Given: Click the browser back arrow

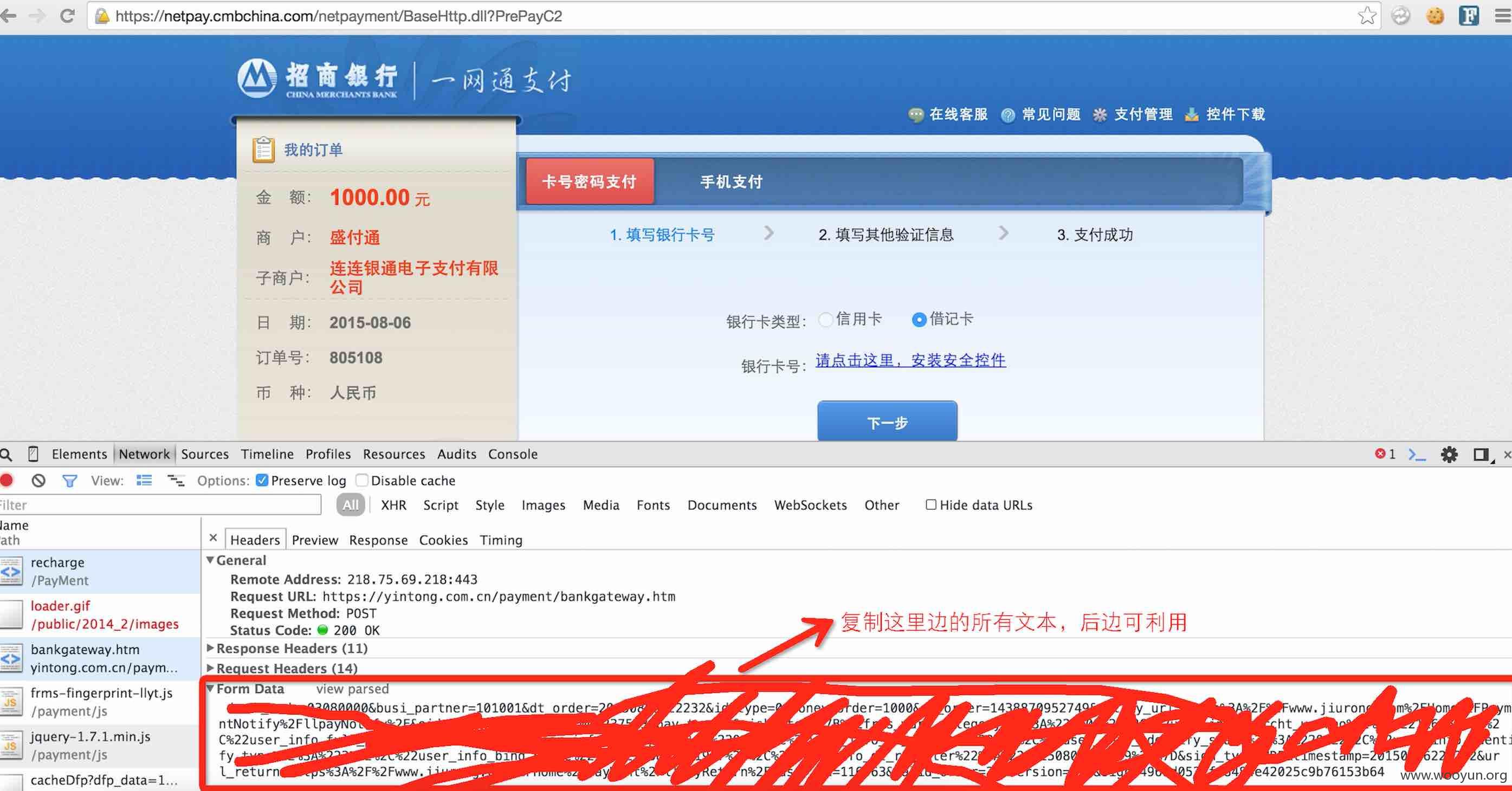Looking at the screenshot, I should click(x=8, y=16).
